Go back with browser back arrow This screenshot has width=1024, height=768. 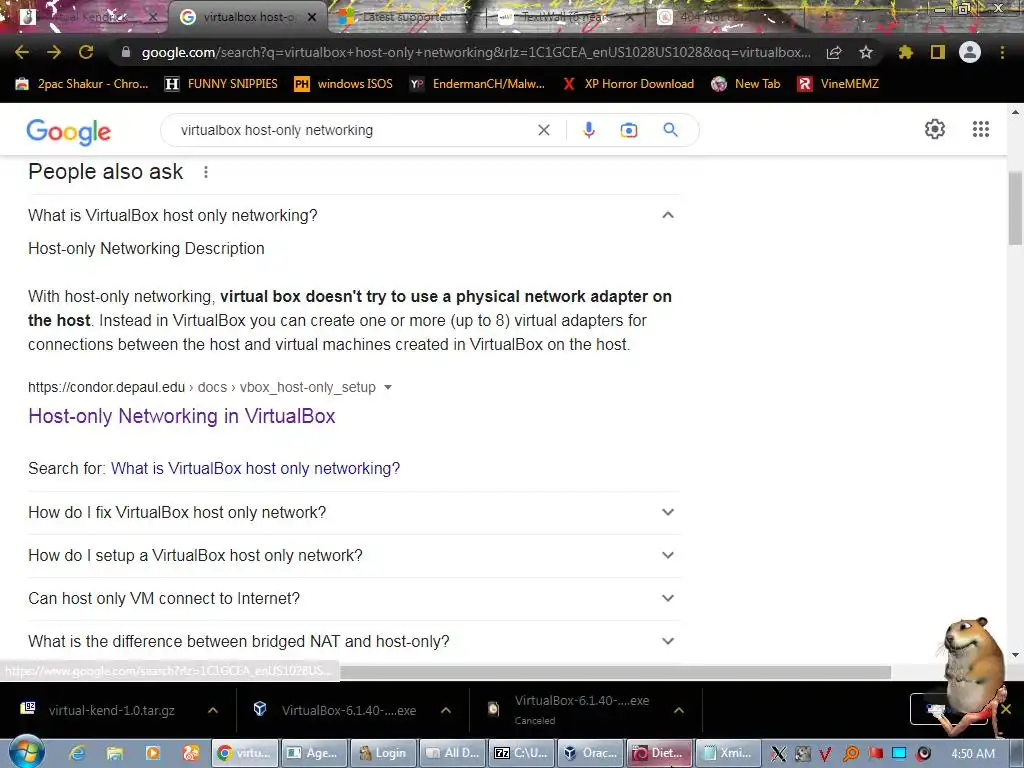pos(22,52)
